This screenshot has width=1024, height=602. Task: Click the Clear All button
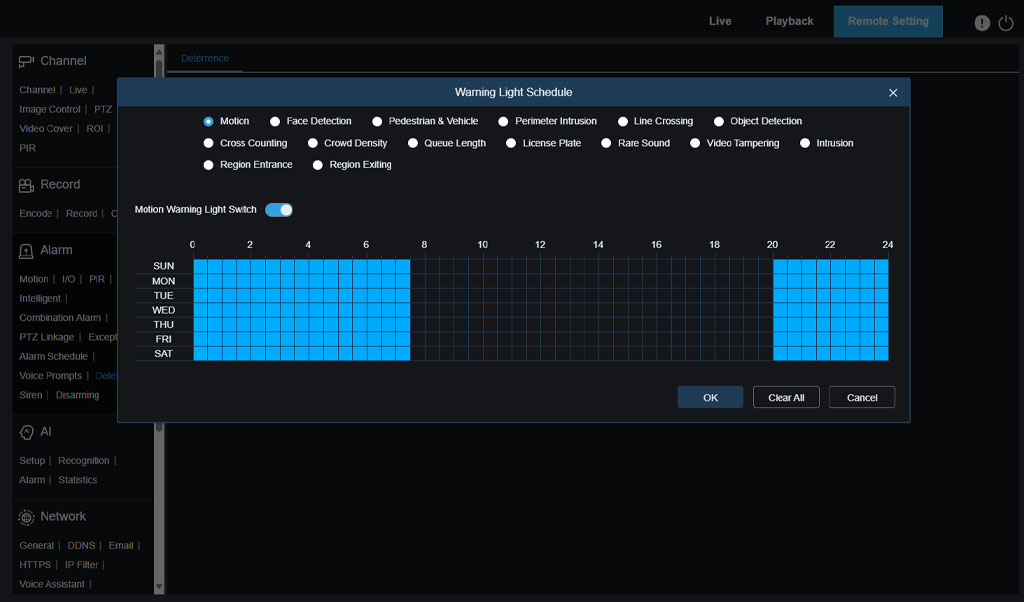pyautogui.click(x=786, y=398)
